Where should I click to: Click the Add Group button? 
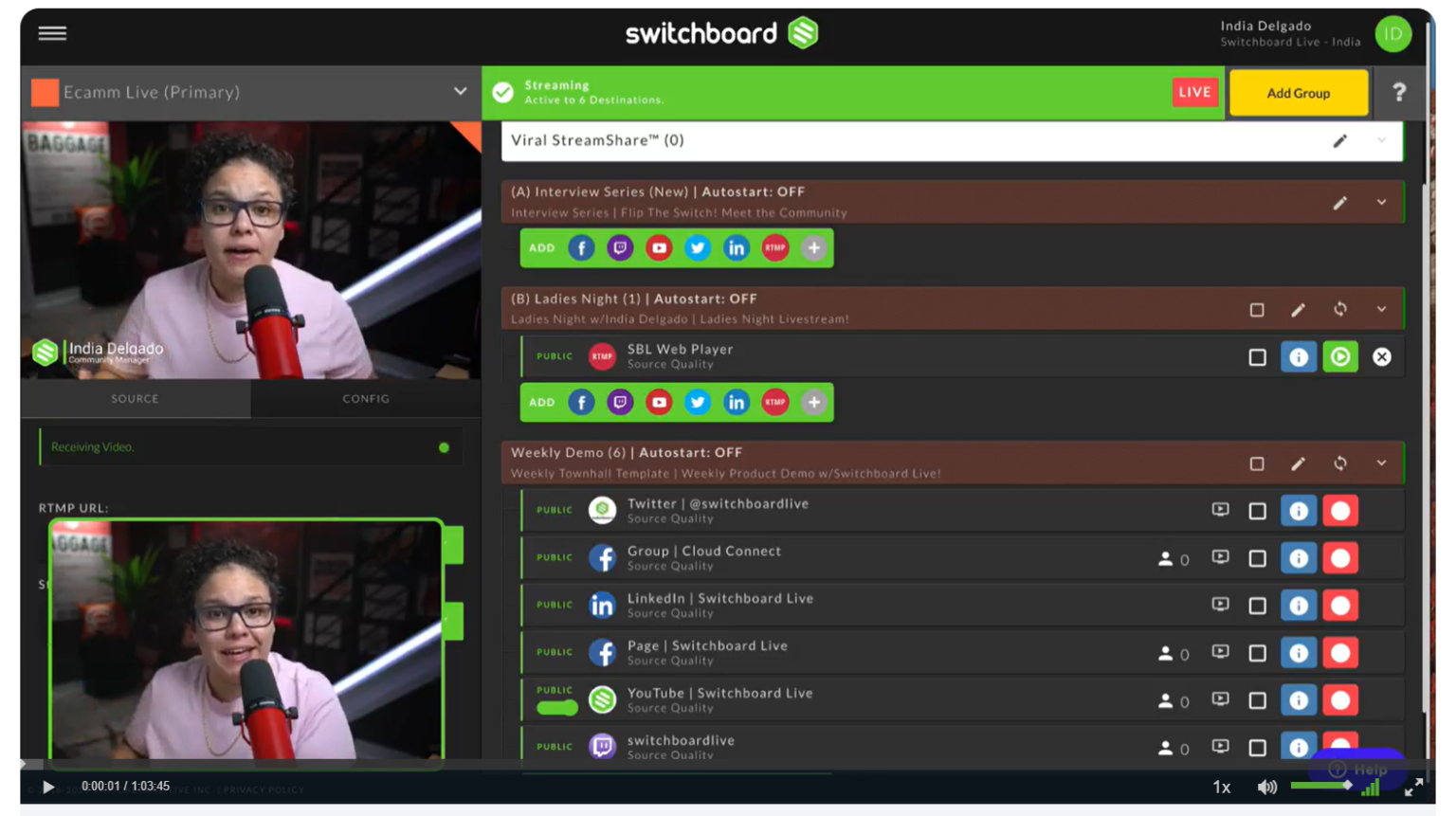pyautogui.click(x=1299, y=92)
